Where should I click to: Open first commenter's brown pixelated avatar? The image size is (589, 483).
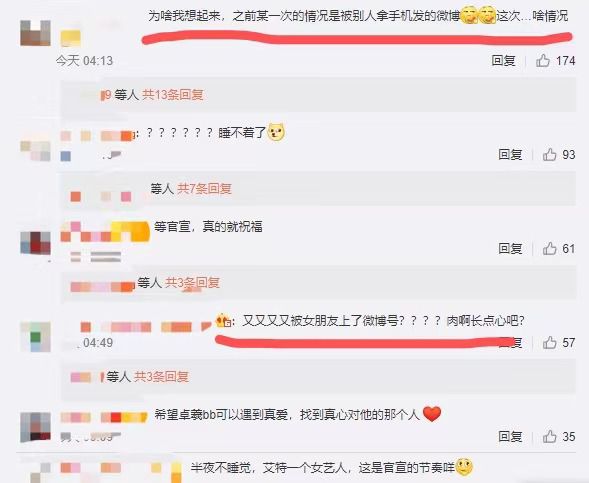tap(35, 33)
